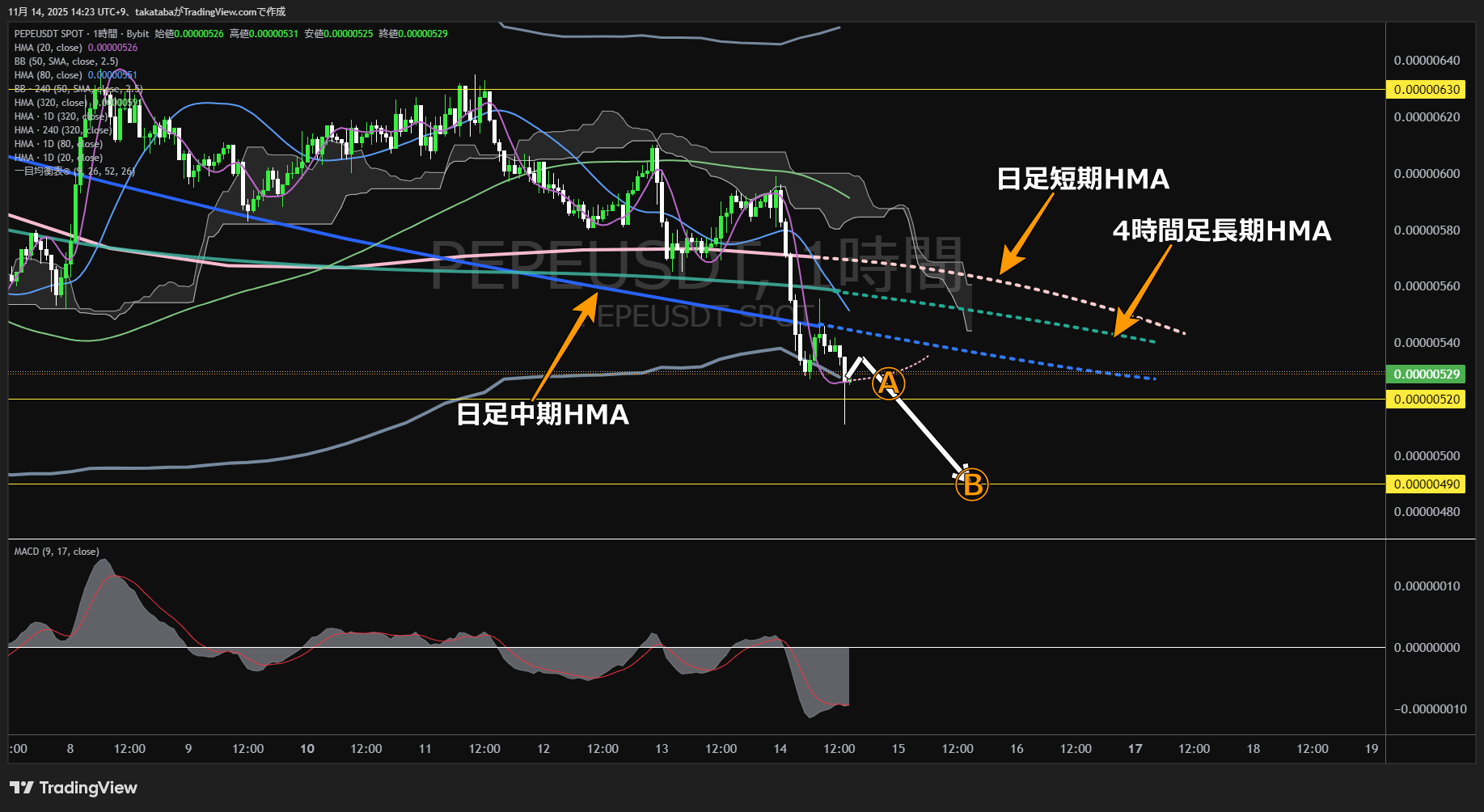Select the HMA · 1D (80, close) legend
The image size is (1484, 812).
click(58, 144)
